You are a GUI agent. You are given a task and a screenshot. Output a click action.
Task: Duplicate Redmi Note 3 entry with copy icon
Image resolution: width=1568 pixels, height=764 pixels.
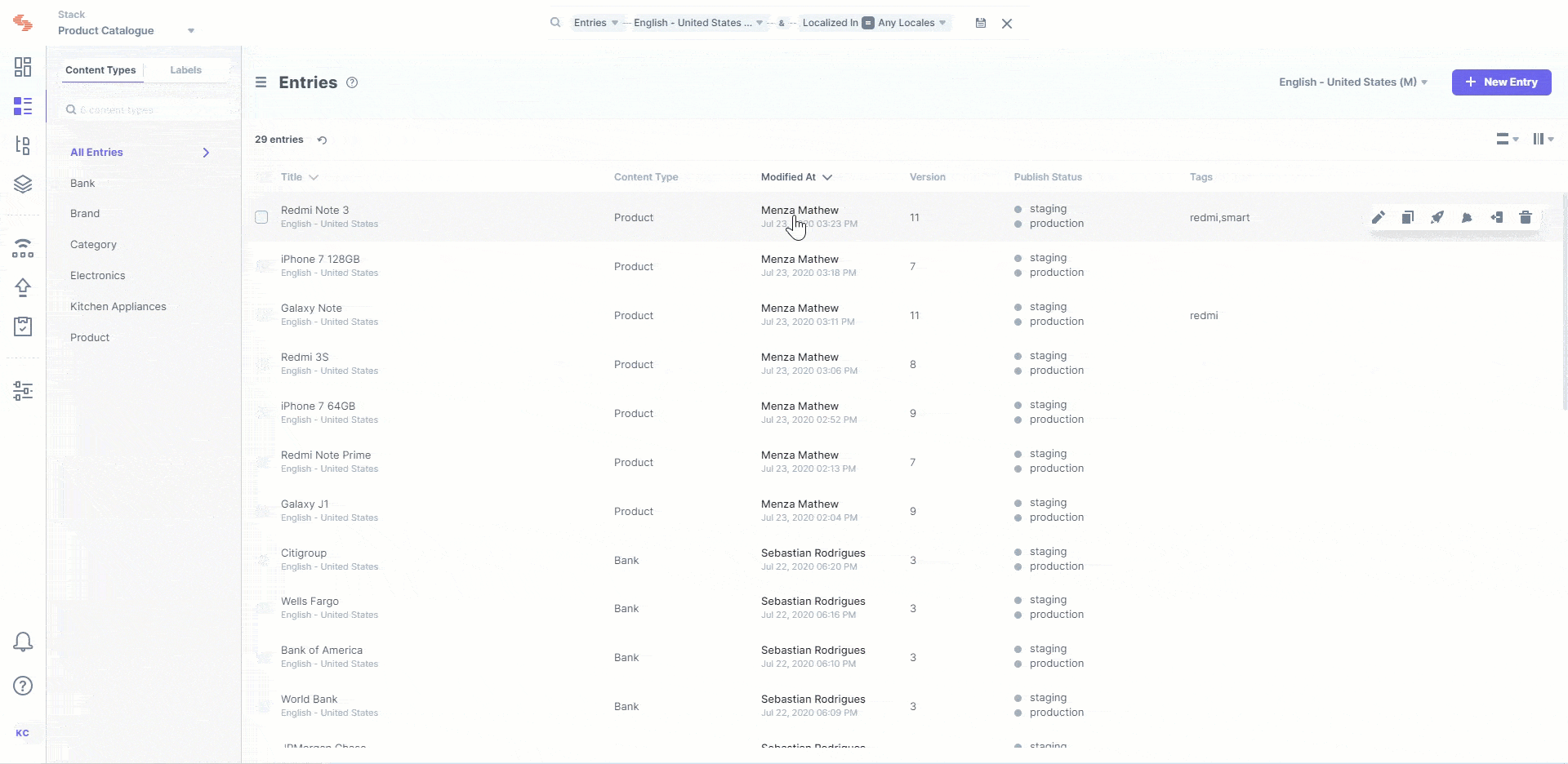pos(1408,217)
